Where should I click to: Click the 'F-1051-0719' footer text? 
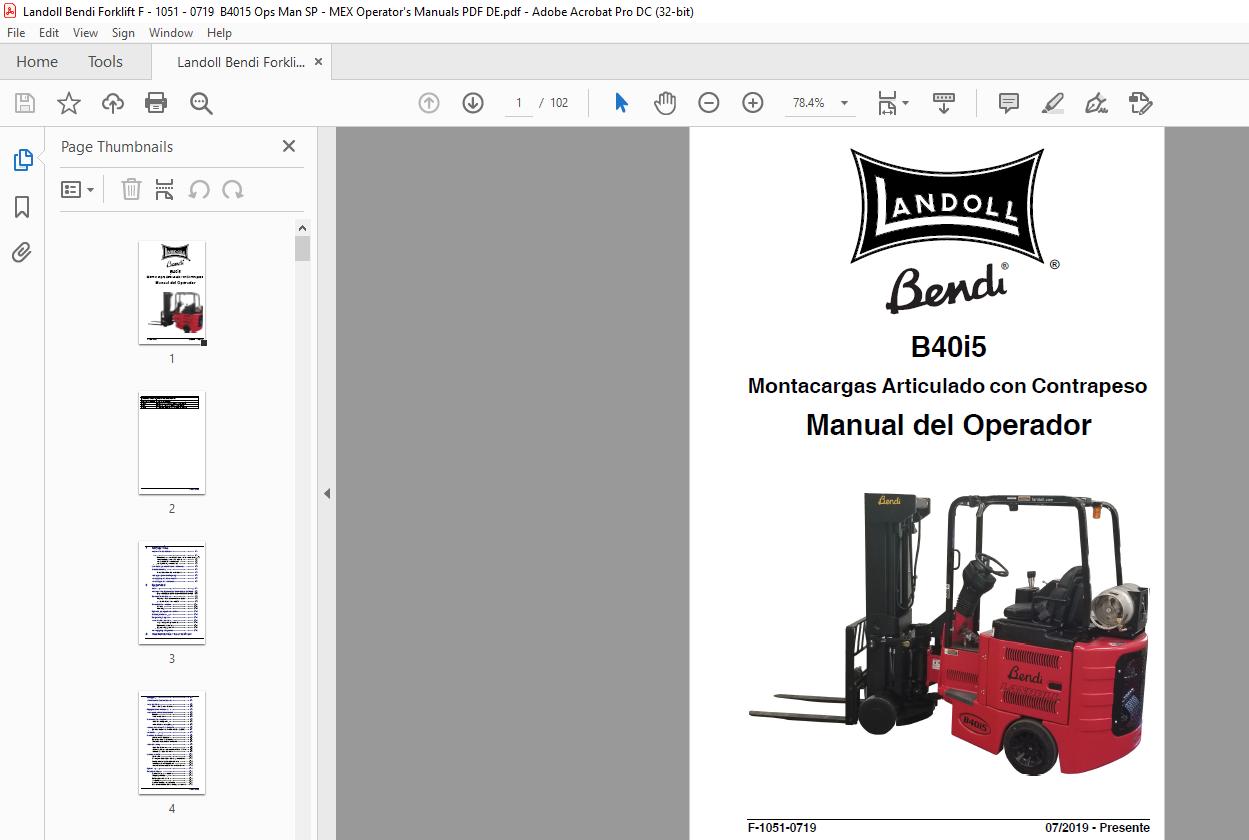[782, 828]
